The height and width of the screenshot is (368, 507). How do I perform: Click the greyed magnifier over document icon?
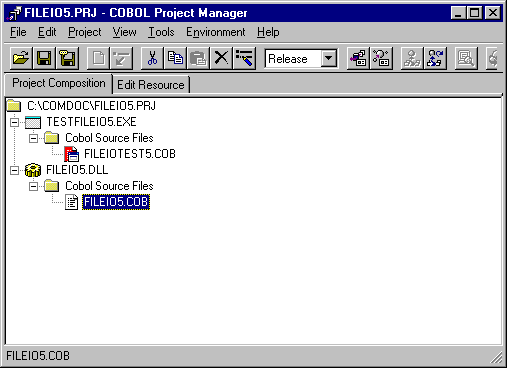pyautogui.click(x=466, y=58)
